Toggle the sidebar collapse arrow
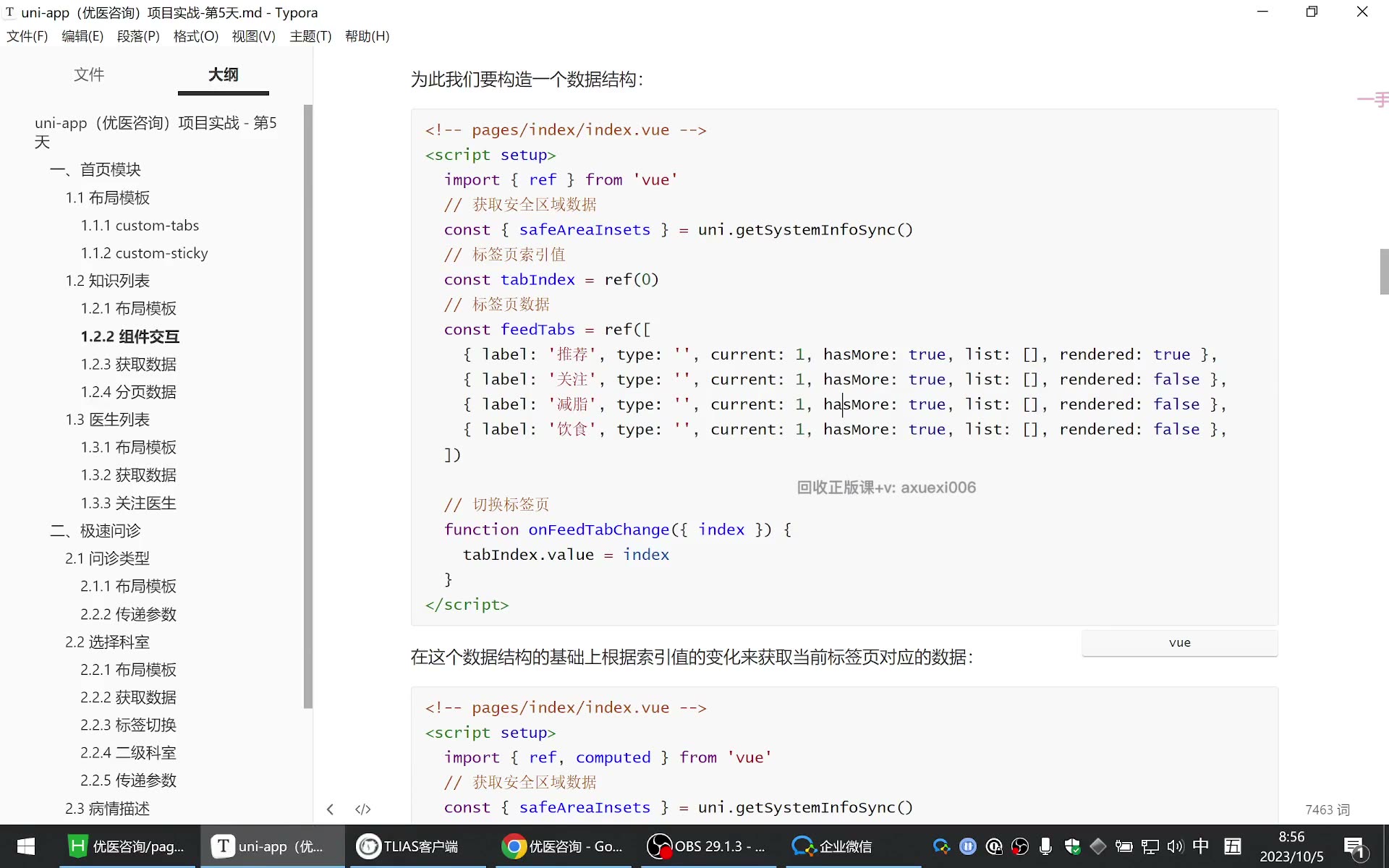The width and height of the screenshot is (1389, 868). [x=330, y=809]
